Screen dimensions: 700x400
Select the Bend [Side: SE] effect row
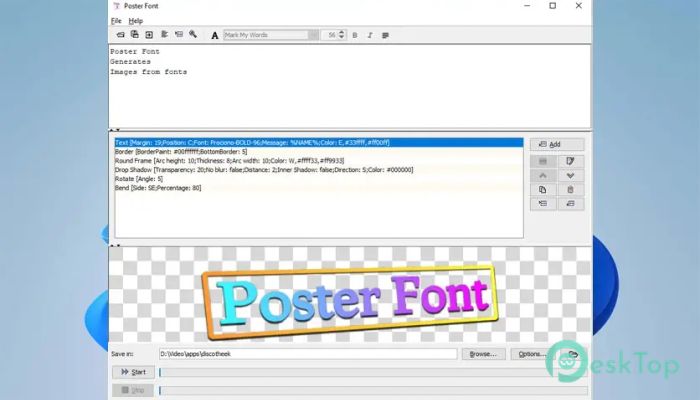coord(319,188)
